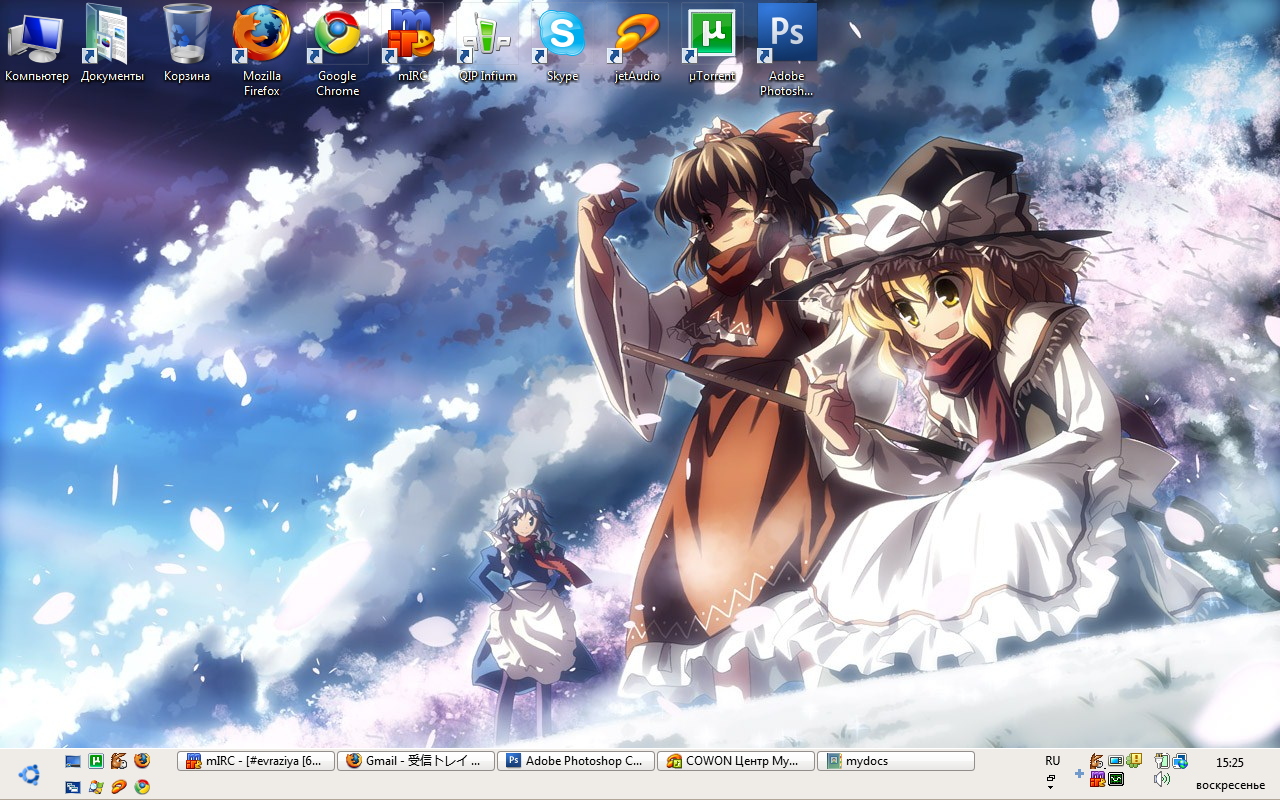Viewport: 1280px width, 800px height.
Task: Open language bar options dropdown arrow
Action: pyautogui.click(x=1051, y=788)
